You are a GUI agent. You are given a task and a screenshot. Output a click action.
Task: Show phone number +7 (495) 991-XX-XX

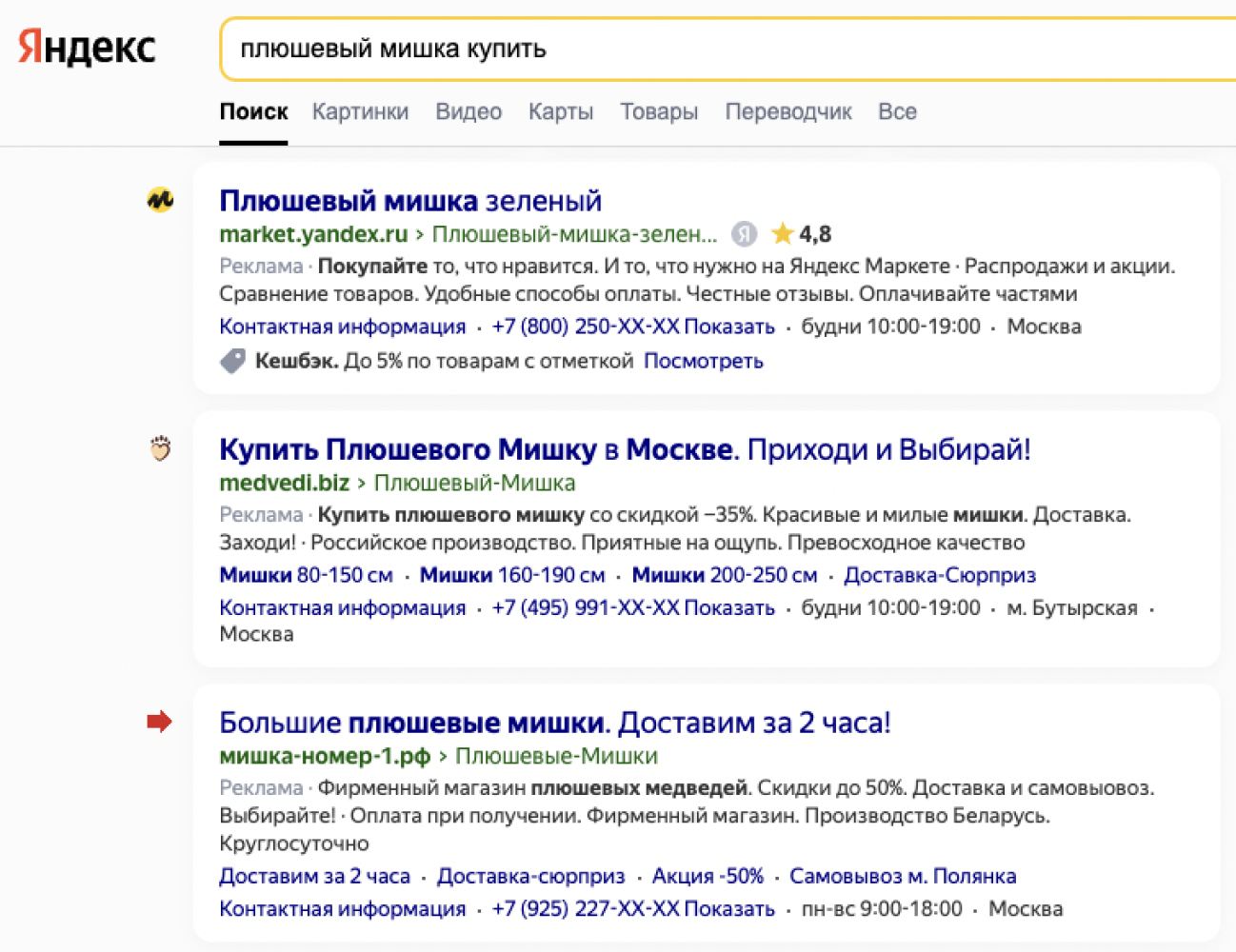(x=633, y=607)
